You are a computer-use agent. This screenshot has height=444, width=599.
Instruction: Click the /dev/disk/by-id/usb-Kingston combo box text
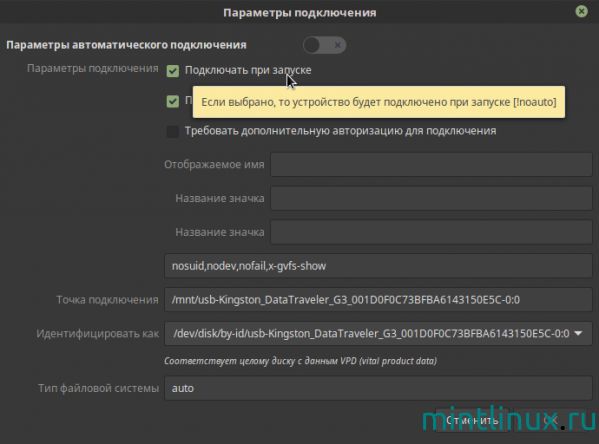pos(371,334)
